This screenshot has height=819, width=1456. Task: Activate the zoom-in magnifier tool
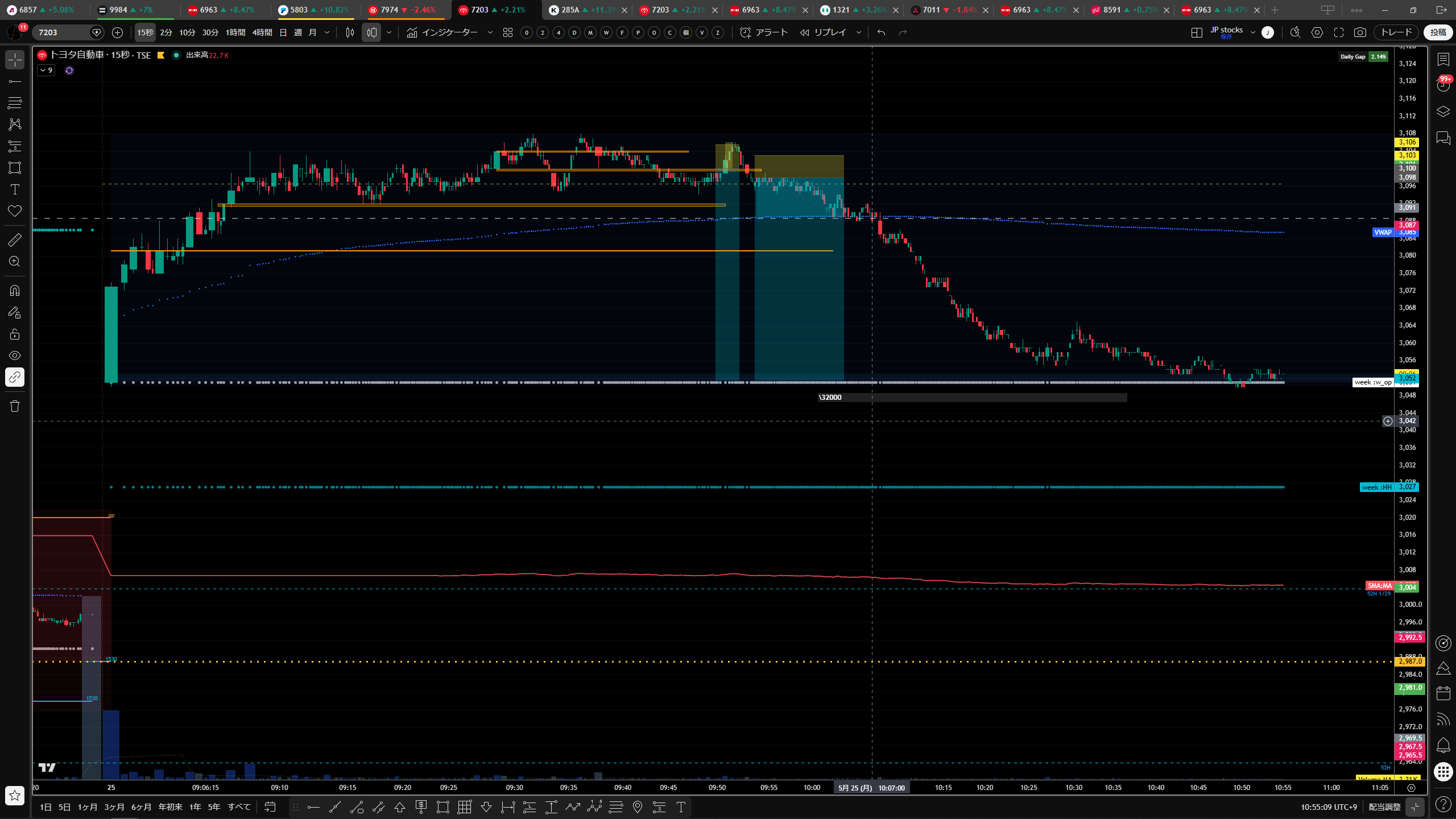click(15, 262)
